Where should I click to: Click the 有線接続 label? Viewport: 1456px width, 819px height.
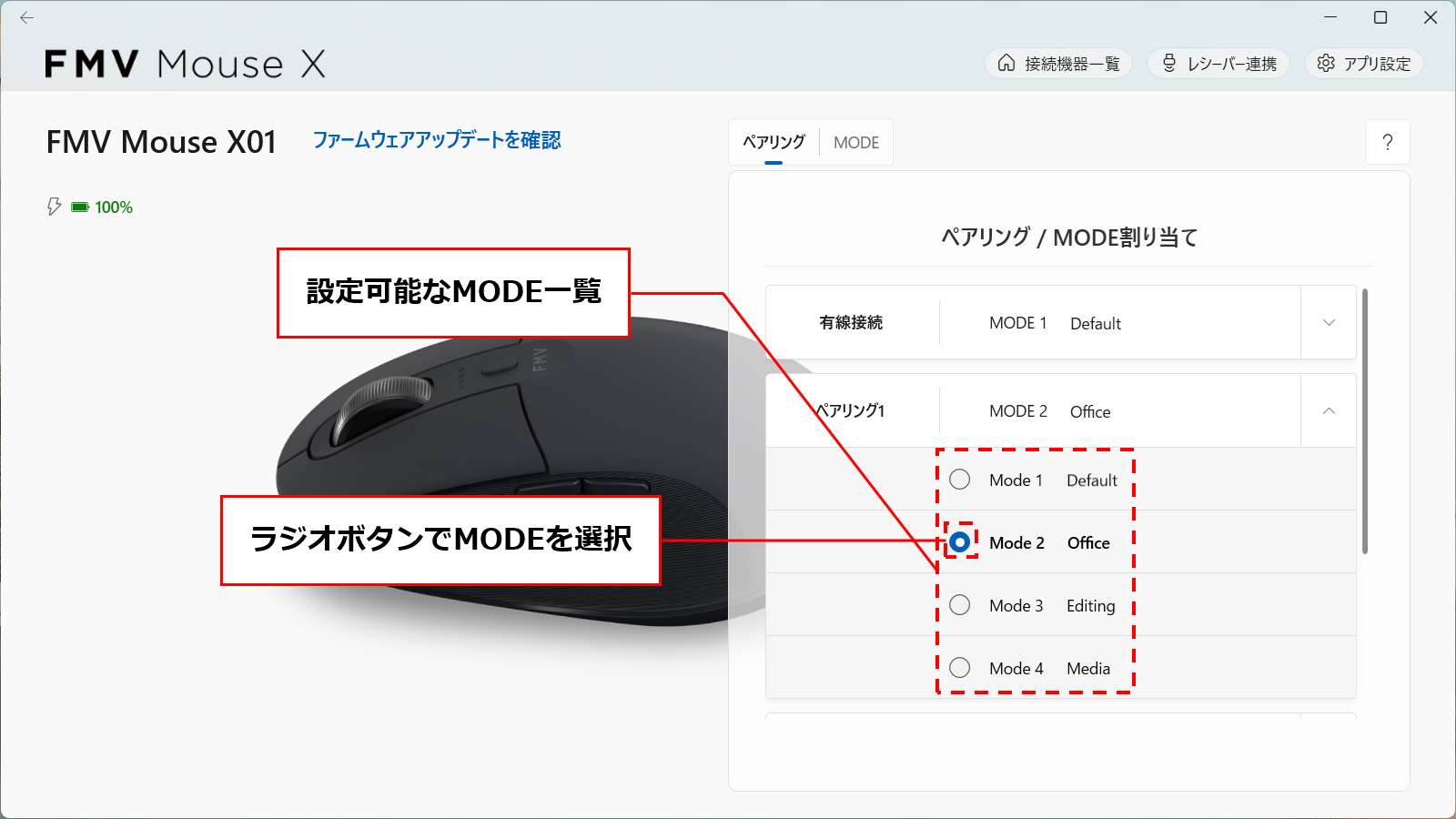(x=851, y=323)
